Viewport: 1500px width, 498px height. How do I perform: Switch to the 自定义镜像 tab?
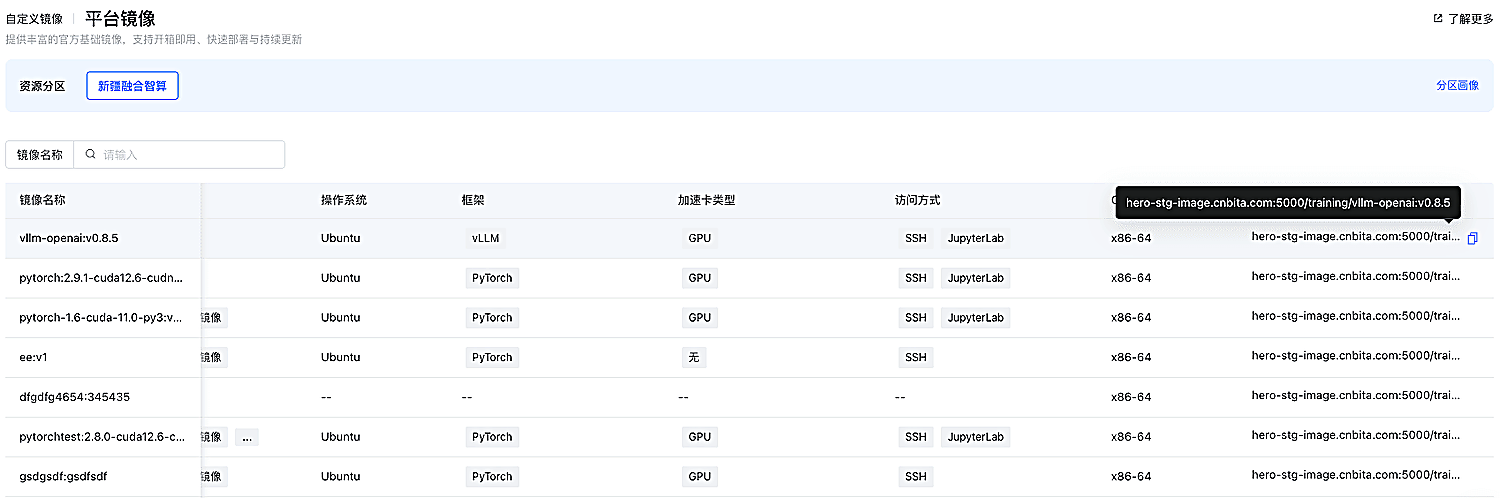[34, 19]
